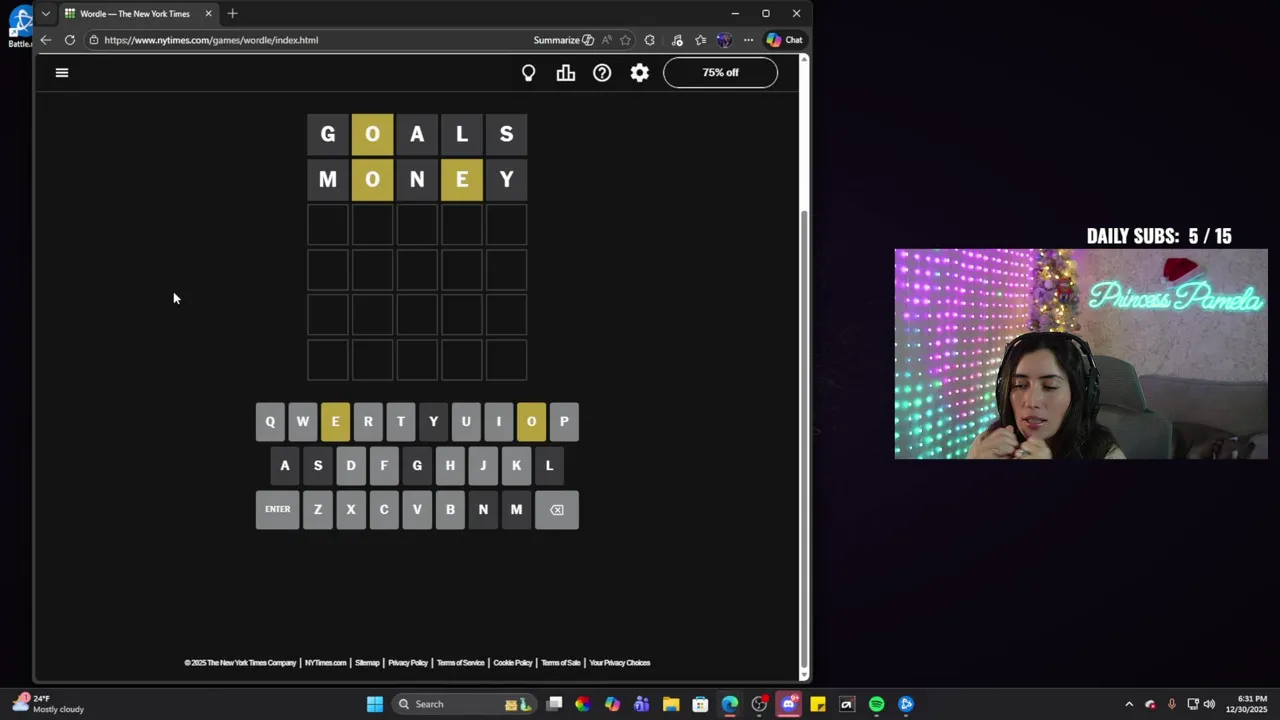Open the NYTimes.com footer link

pos(325,663)
